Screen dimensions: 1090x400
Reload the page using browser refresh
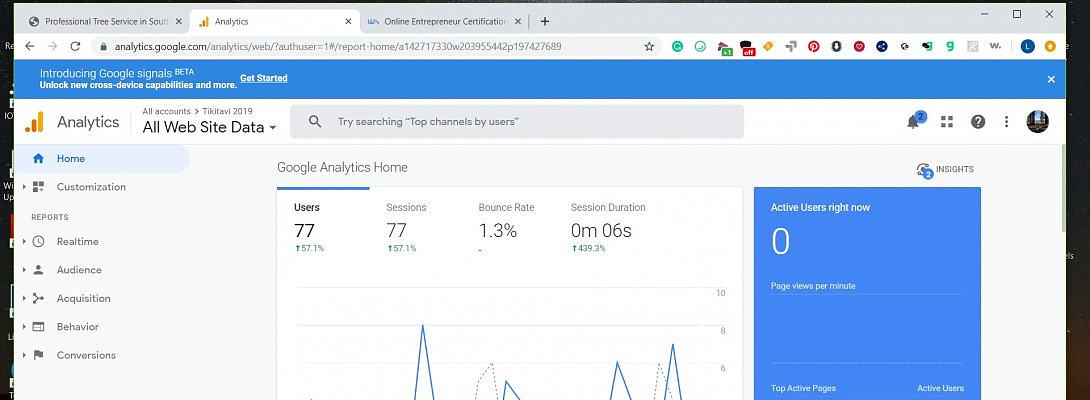tap(74, 46)
